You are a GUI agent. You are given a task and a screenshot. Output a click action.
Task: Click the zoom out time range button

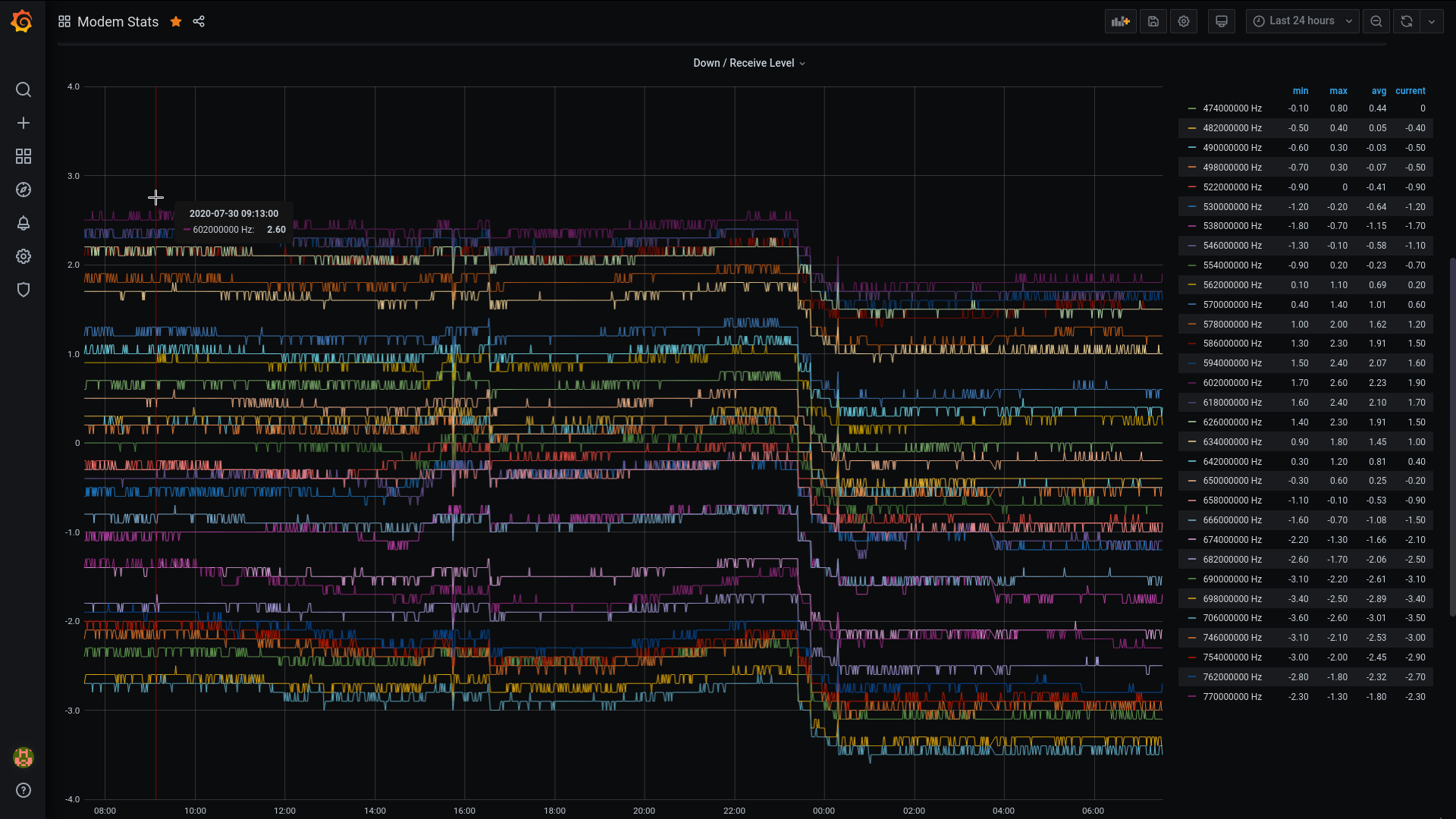click(1376, 21)
